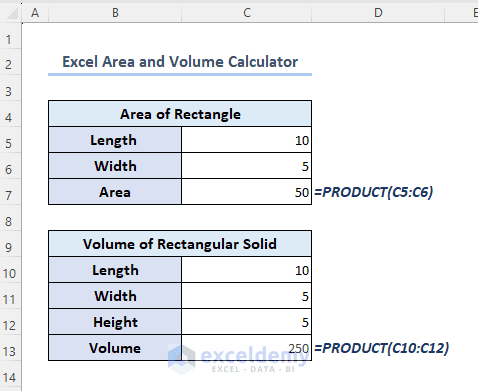Select column C header

click(x=247, y=13)
